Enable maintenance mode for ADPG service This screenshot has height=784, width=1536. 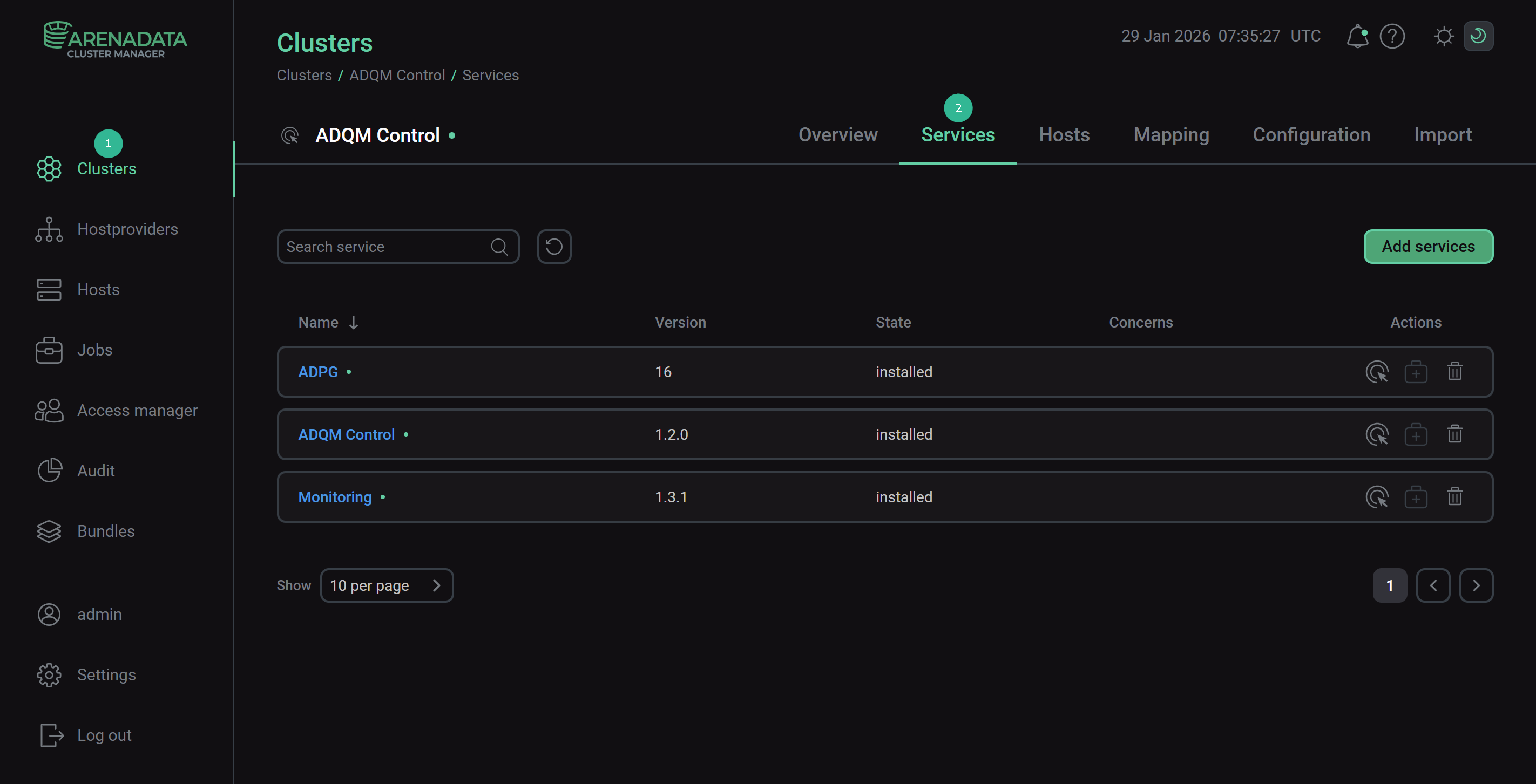pos(1417,371)
